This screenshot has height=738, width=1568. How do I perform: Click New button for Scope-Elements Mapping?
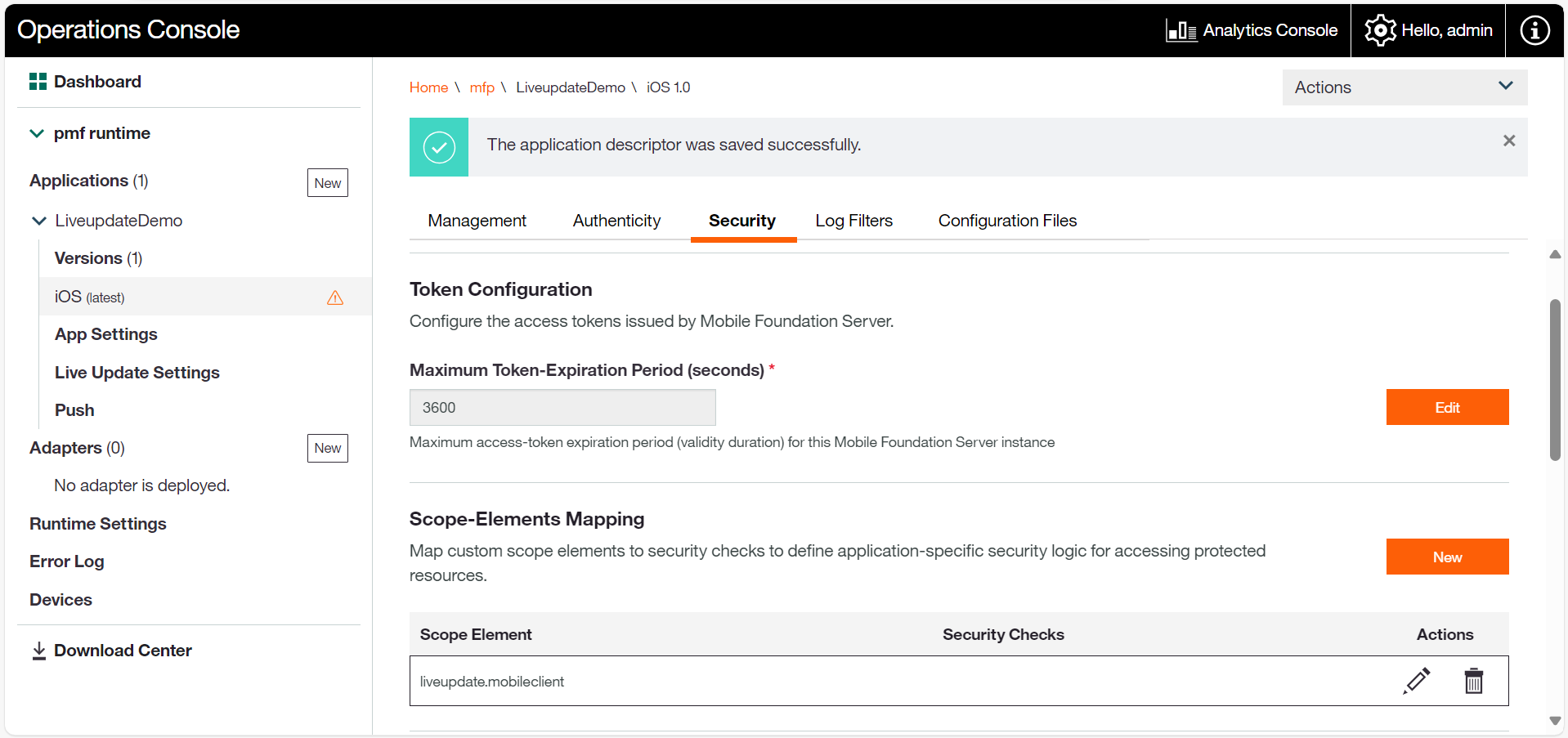(x=1446, y=557)
